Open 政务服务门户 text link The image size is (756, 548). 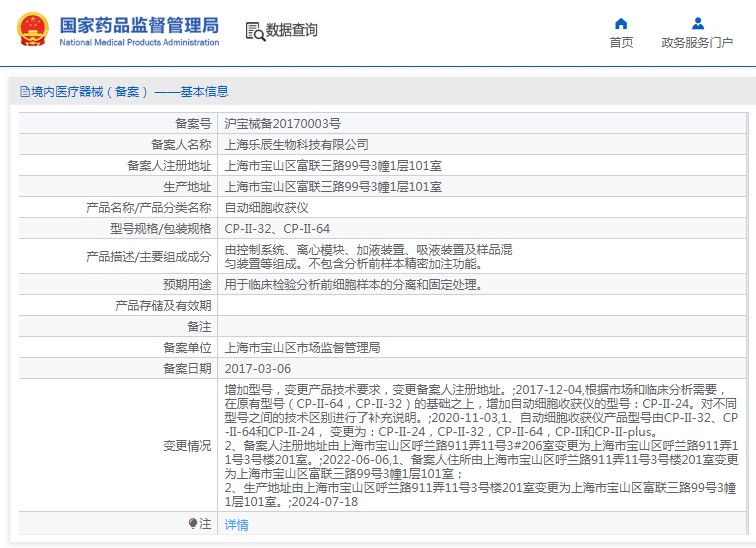click(x=697, y=42)
